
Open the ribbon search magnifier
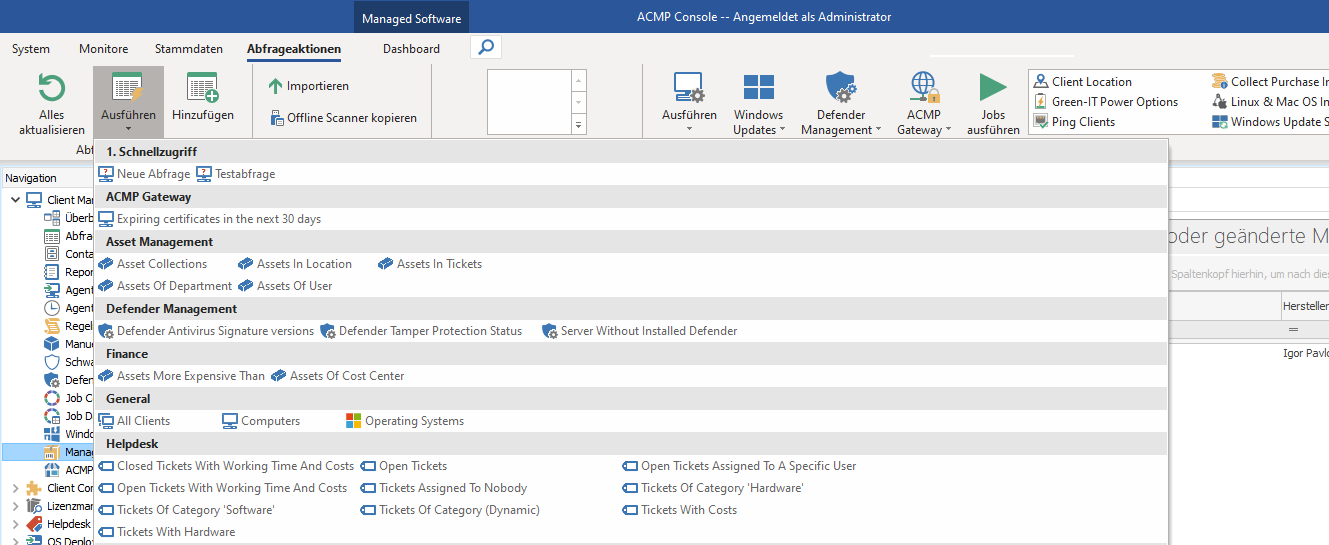[485, 47]
